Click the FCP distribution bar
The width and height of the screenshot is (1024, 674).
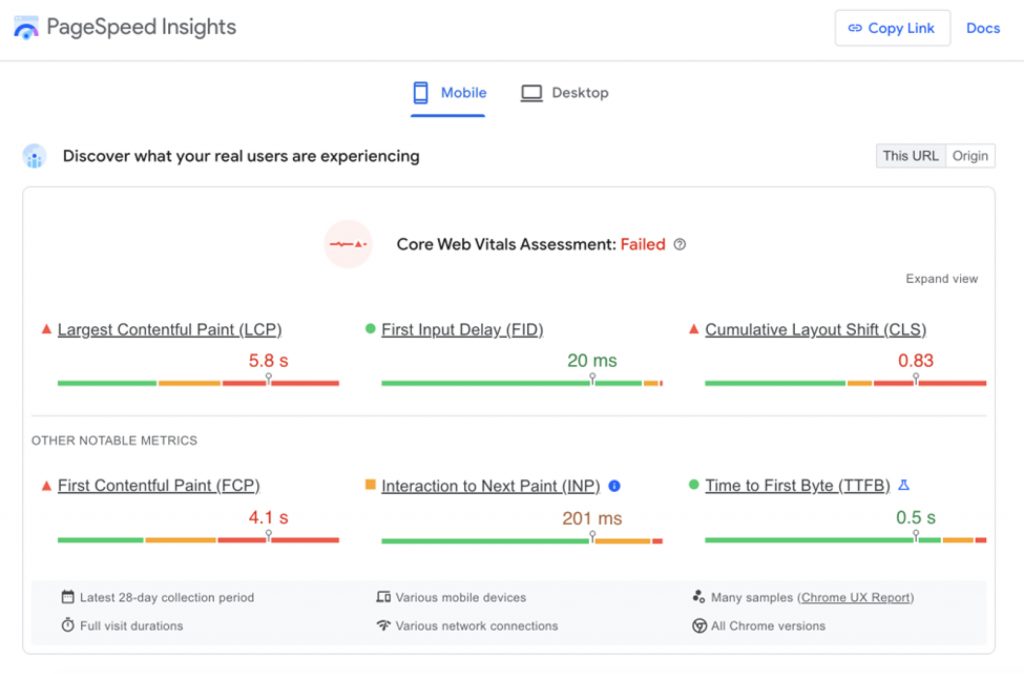tap(199, 540)
